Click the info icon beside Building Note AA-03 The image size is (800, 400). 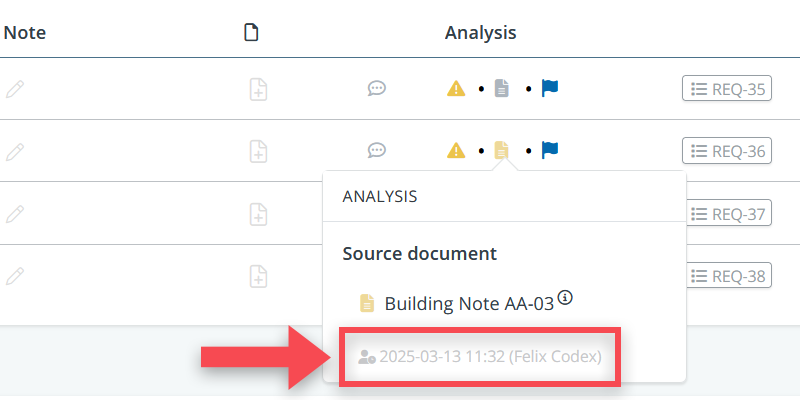point(565,297)
